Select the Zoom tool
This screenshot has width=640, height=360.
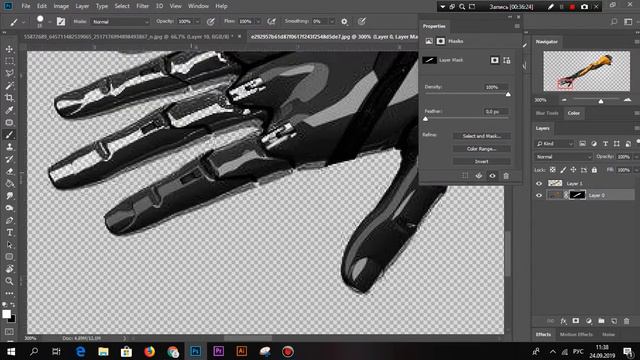pyautogui.click(x=9, y=281)
